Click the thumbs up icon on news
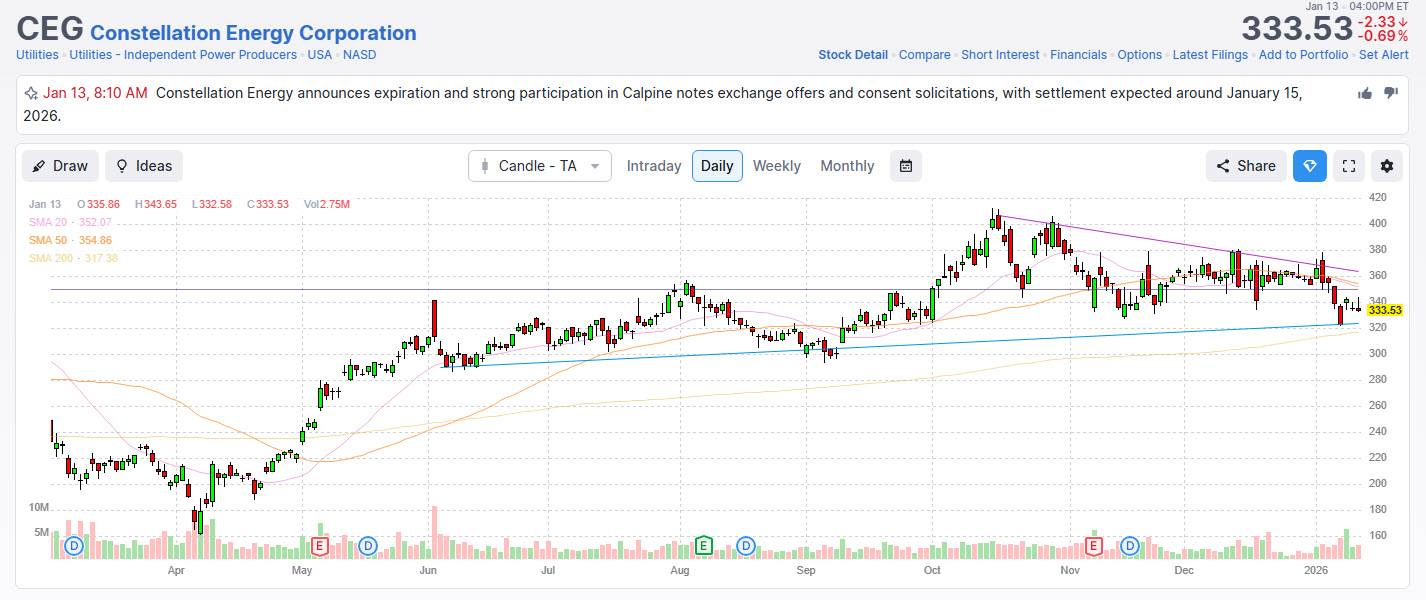This screenshot has height=600, width=1426. point(1365,93)
